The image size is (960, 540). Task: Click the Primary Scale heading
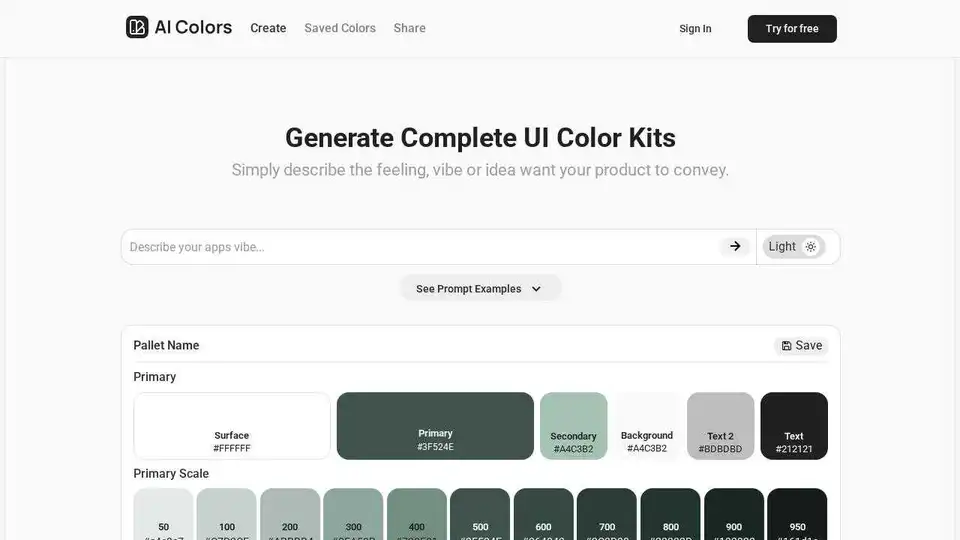click(x=171, y=473)
